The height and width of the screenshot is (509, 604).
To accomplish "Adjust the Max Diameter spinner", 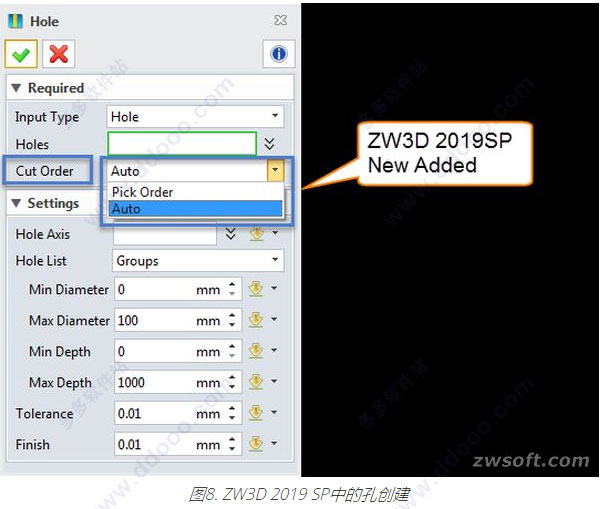I will coord(232,320).
